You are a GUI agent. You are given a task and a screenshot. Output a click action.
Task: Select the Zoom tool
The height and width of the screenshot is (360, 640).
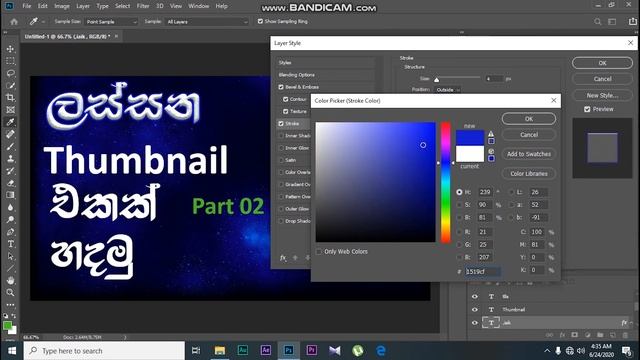[x=10, y=293]
